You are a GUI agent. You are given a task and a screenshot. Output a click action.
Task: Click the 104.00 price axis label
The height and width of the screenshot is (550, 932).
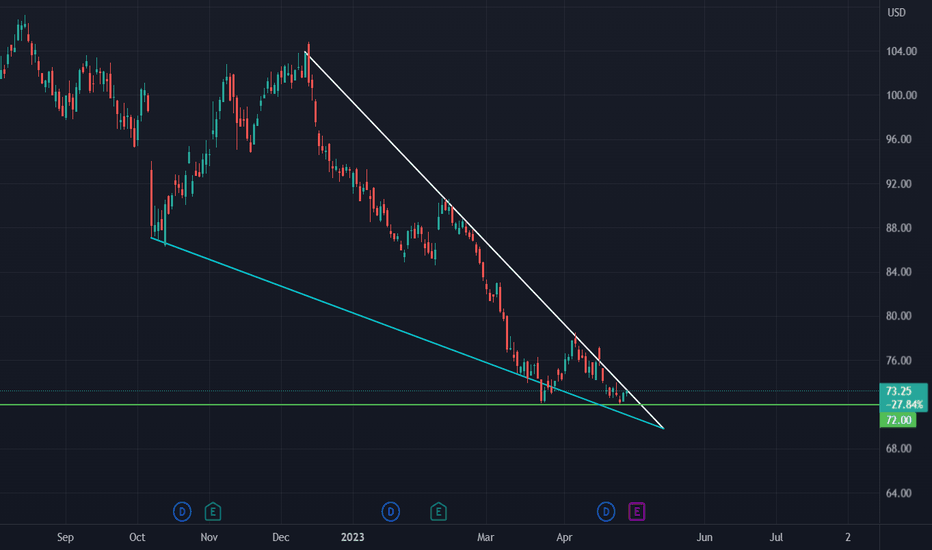901,52
